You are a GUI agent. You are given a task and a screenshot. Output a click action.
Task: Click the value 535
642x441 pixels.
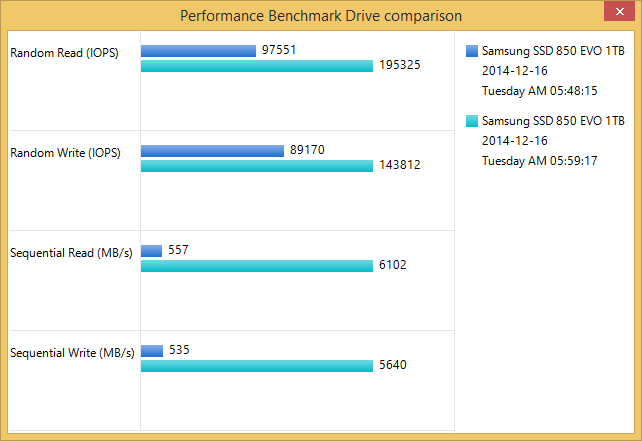point(179,350)
